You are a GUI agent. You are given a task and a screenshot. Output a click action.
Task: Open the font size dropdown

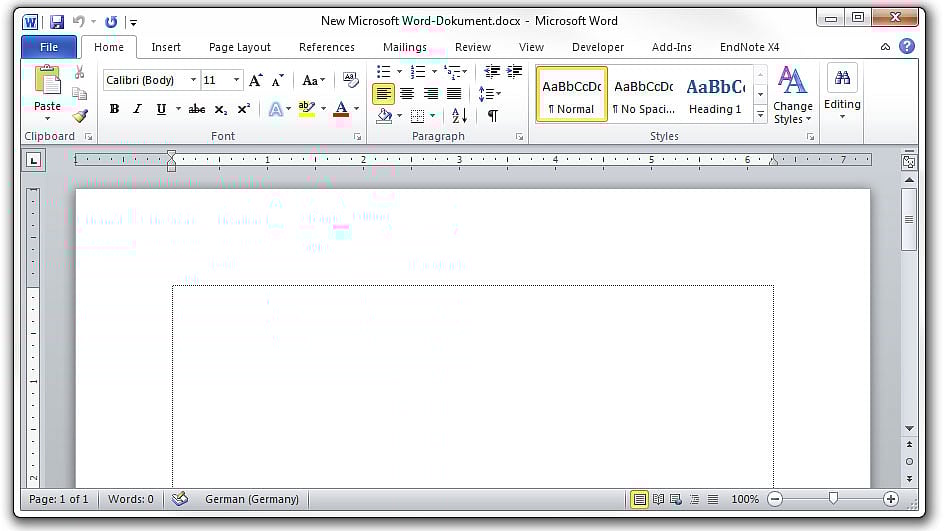[237, 80]
